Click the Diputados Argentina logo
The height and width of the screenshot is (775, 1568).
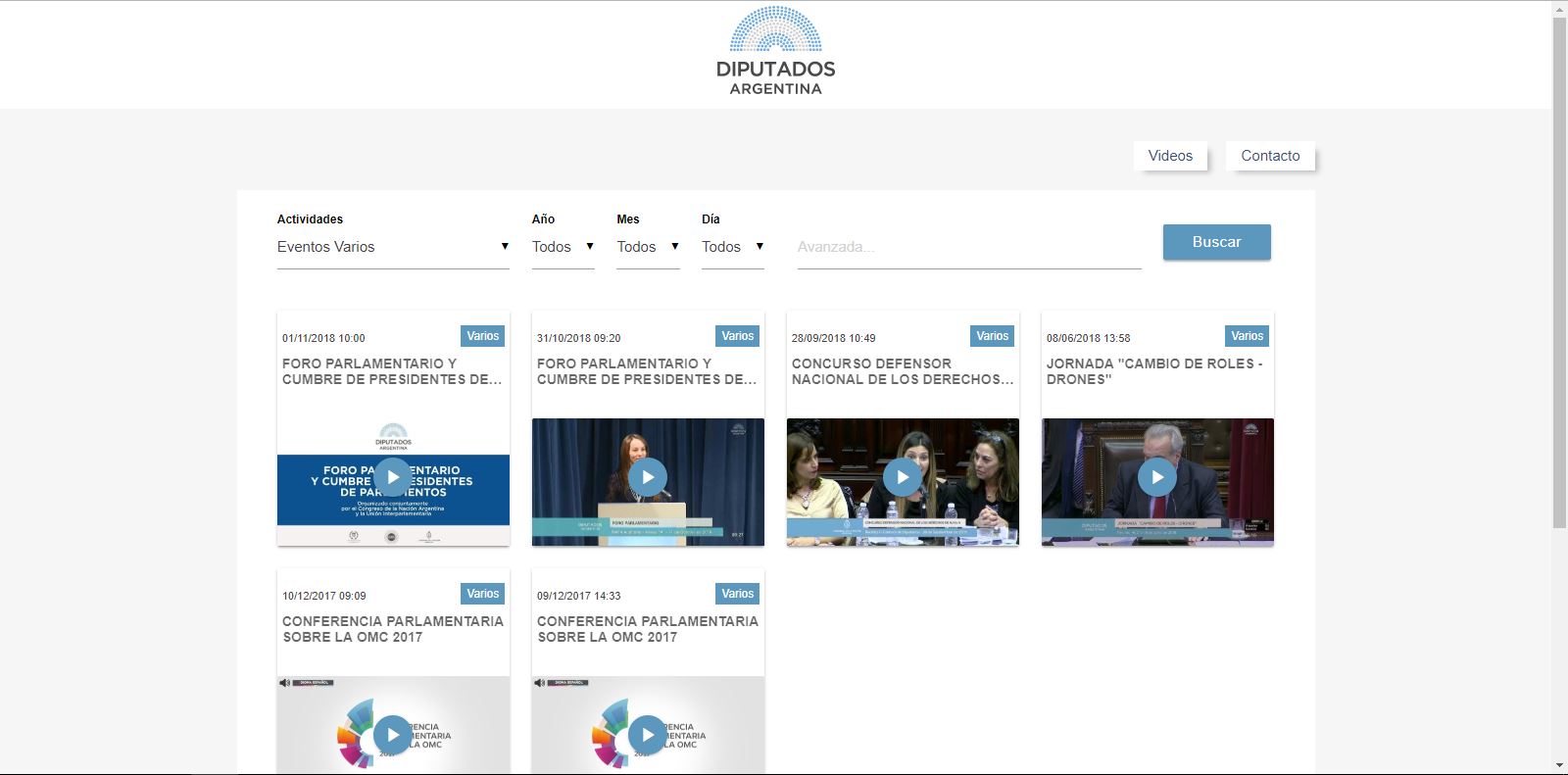point(775,51)
